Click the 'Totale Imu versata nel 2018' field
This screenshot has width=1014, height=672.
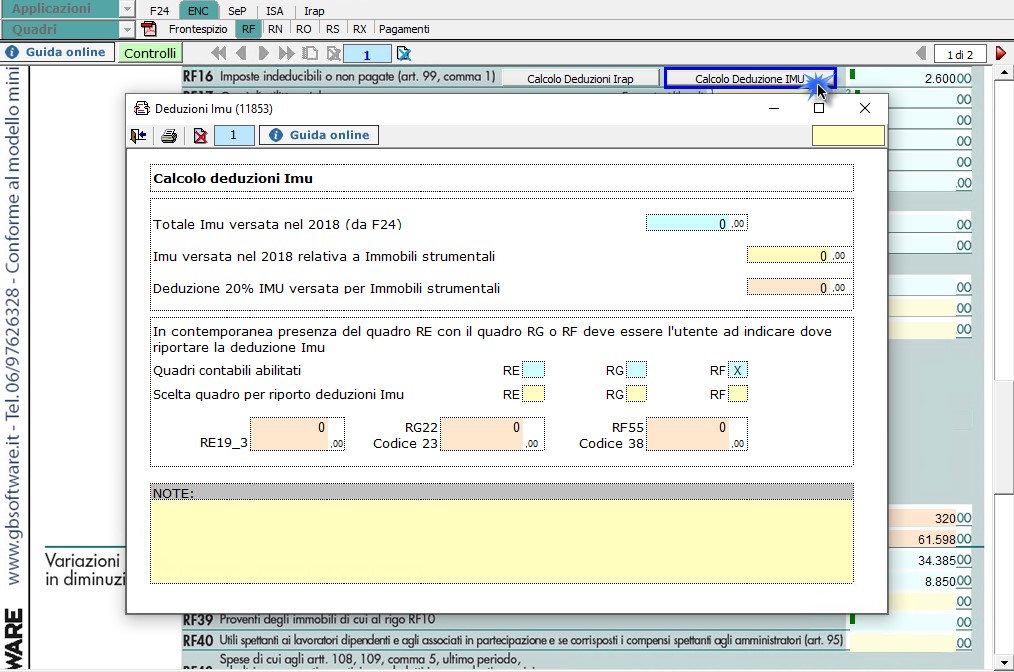696,223
